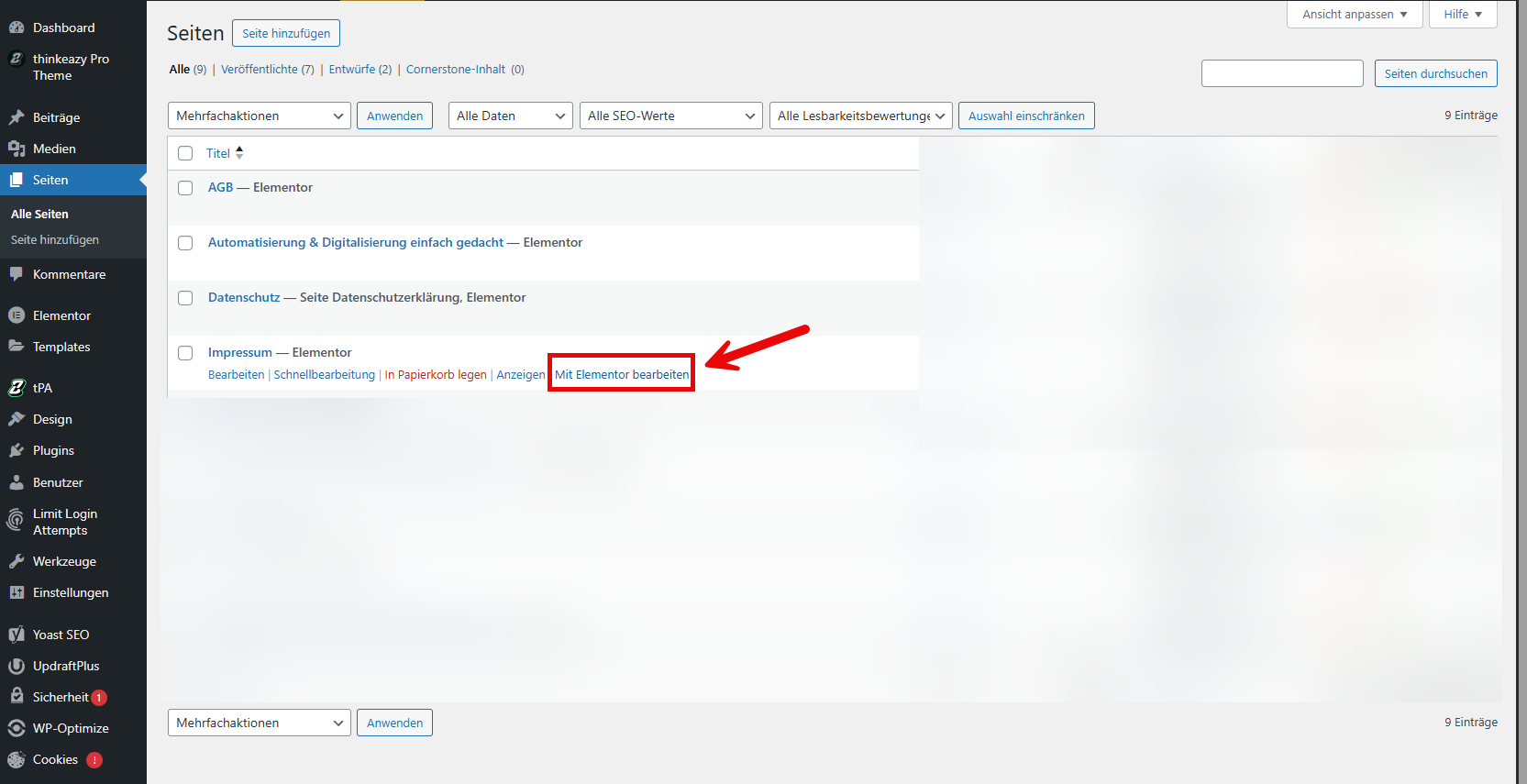This screenshot has height=784, width=1527.
Task: Expand the Ansicht anpassen panel
Action: [1355, 14]
